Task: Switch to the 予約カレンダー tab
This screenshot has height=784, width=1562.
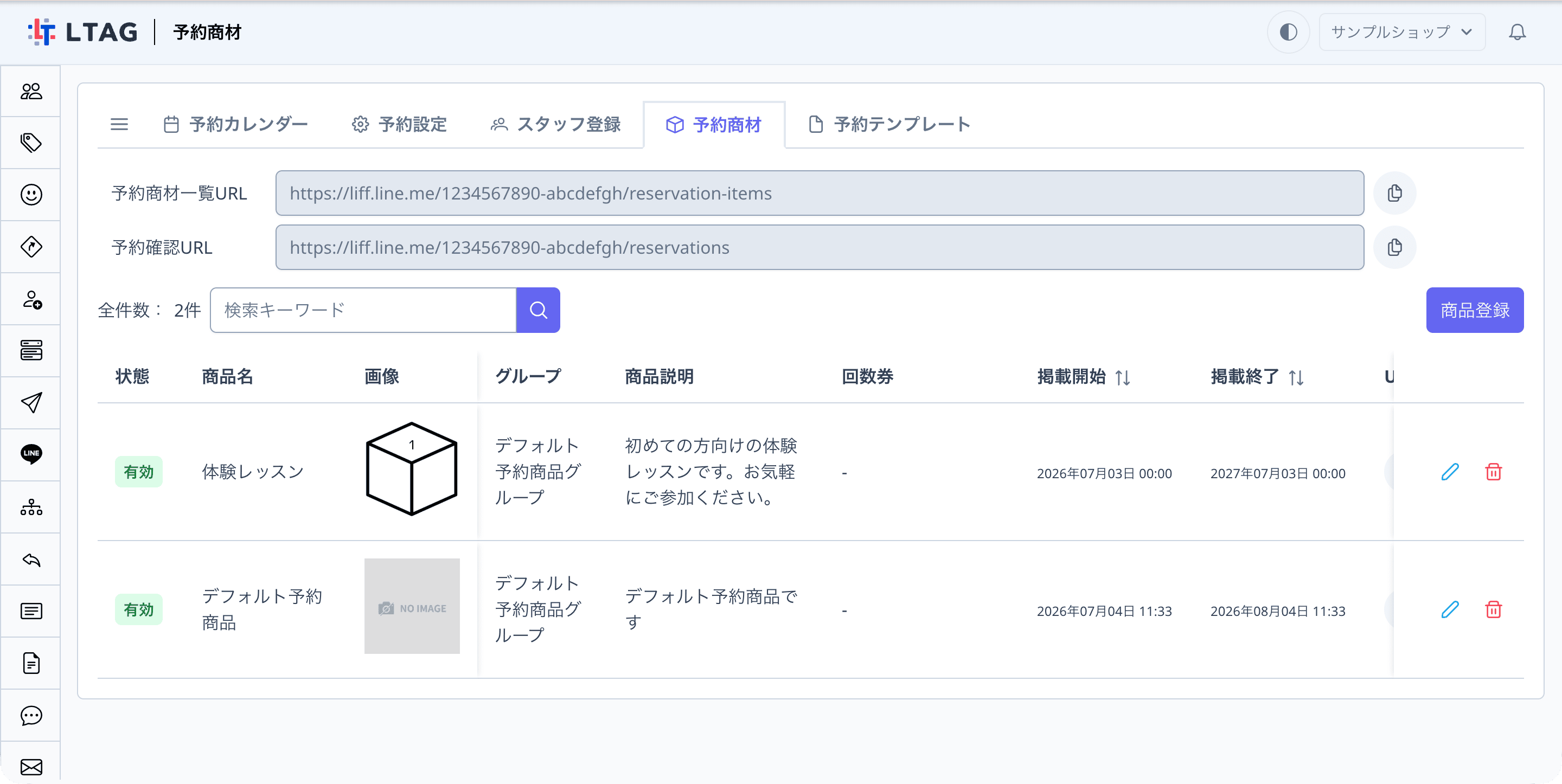Action: 236,124
